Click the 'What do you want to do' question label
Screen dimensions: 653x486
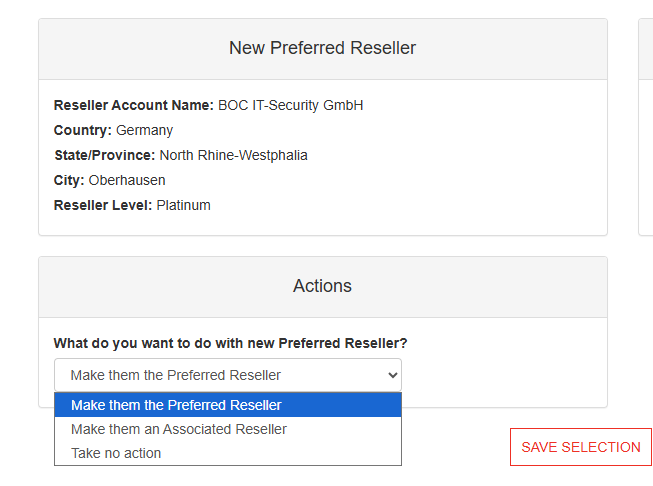[230, 343]
